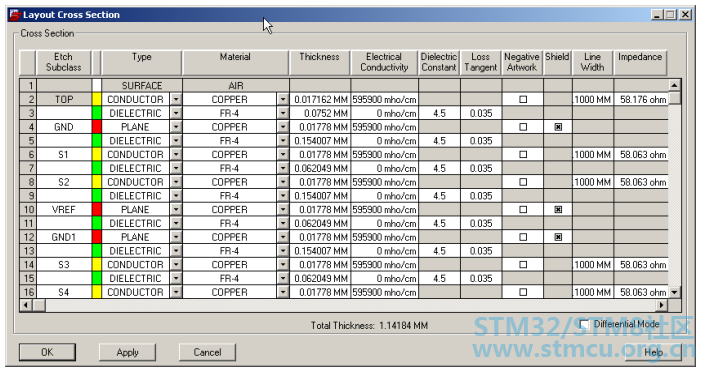
Task: Click the Thickness column header
Action: (x=320, y=63)
